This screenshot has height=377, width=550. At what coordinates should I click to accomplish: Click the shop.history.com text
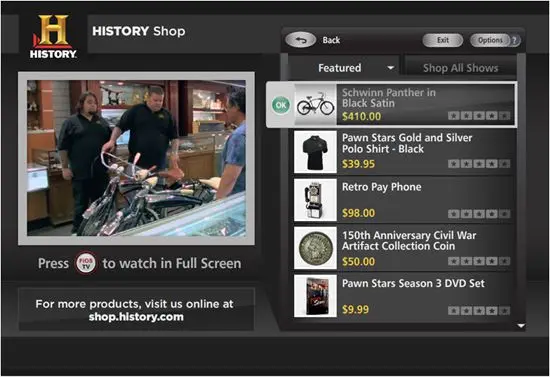pyautogui.click(x=136, y=317)
